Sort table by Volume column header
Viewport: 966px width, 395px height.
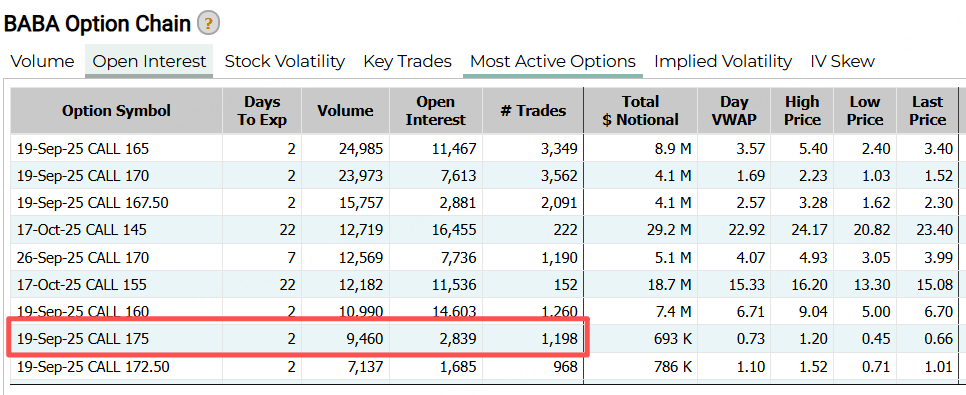[345, 111]
